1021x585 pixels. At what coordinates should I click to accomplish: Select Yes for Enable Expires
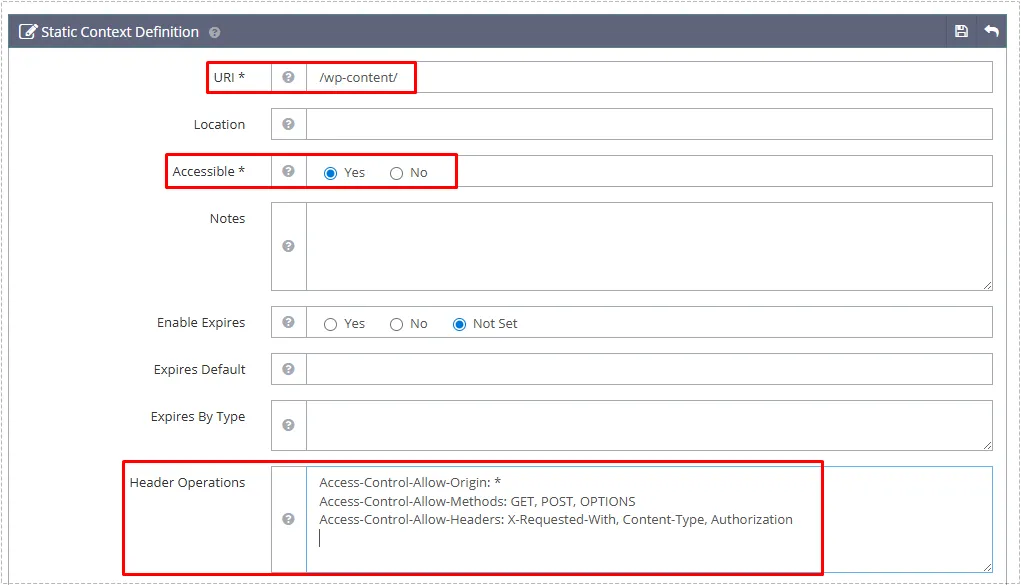click(x=330, y=323)
